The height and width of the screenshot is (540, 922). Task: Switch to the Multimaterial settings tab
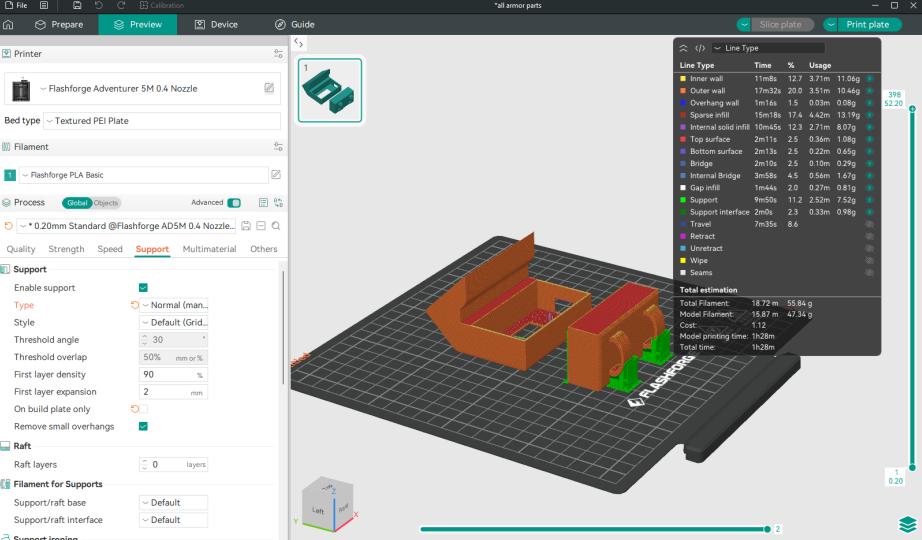pyautogui.click(x=209, y=249)
